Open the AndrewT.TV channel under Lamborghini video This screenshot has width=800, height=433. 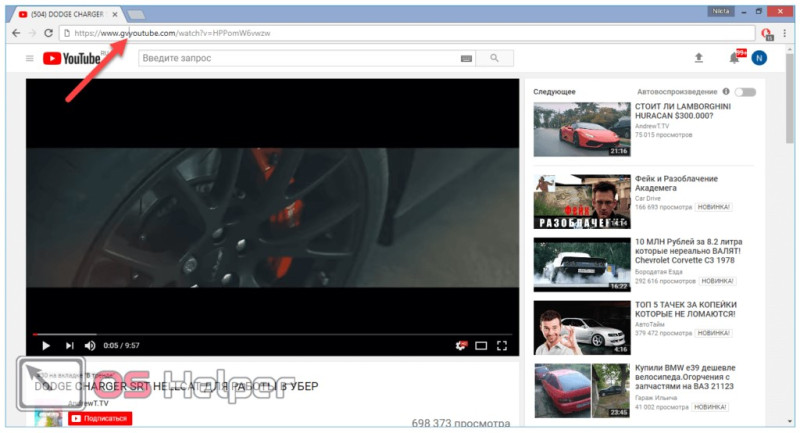[x=652, y=126]
